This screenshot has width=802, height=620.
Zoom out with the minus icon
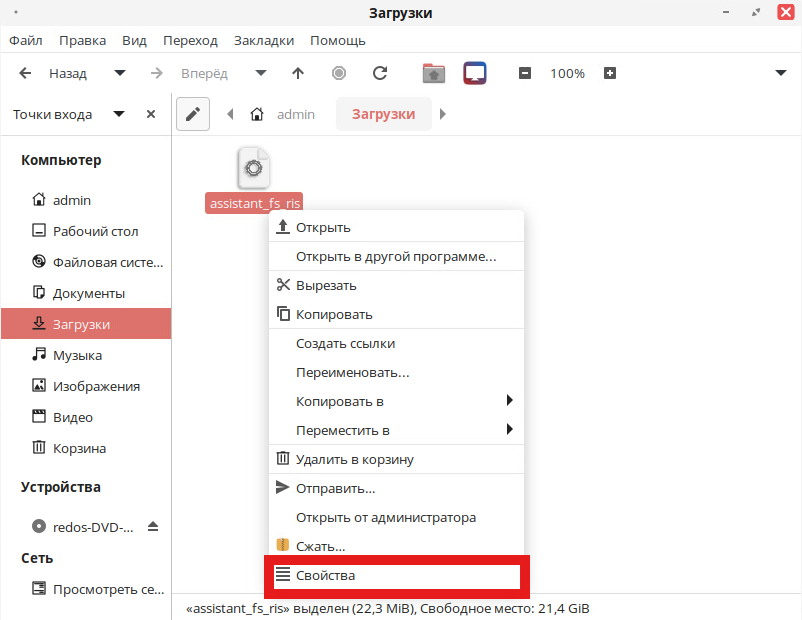point(524,73)
